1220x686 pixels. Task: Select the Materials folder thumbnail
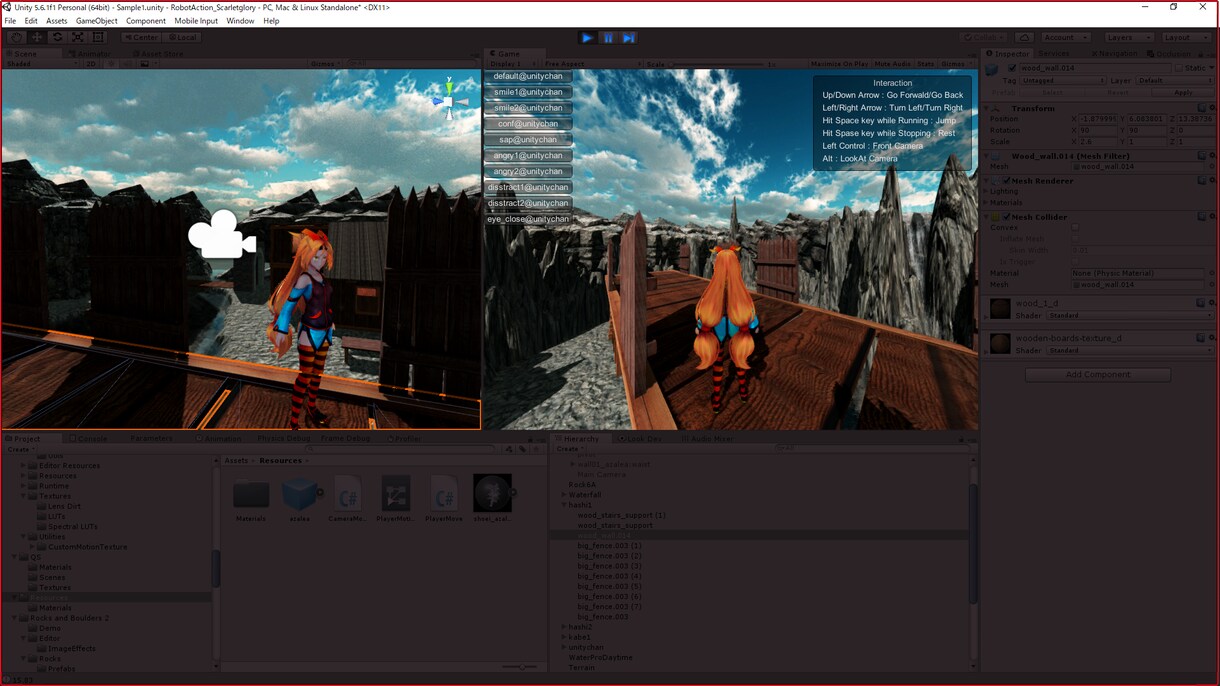click(x=251, y=495)
